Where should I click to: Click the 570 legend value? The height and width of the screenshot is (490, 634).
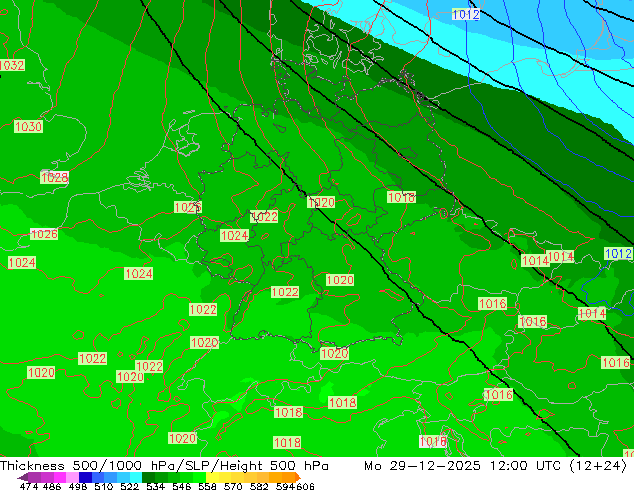233,486
